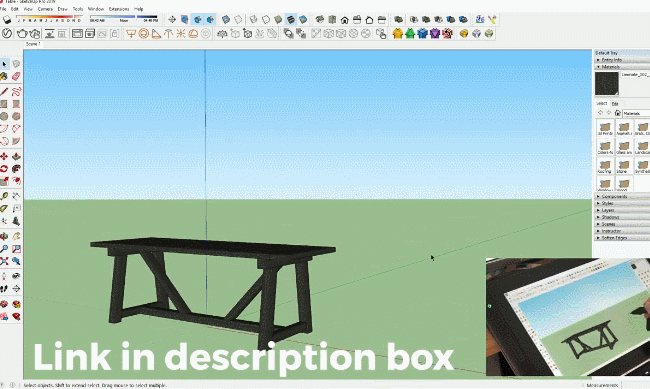Open the Wood materials folder
Viewport: 650px width, 389px height.
click(x=624, y=184)
